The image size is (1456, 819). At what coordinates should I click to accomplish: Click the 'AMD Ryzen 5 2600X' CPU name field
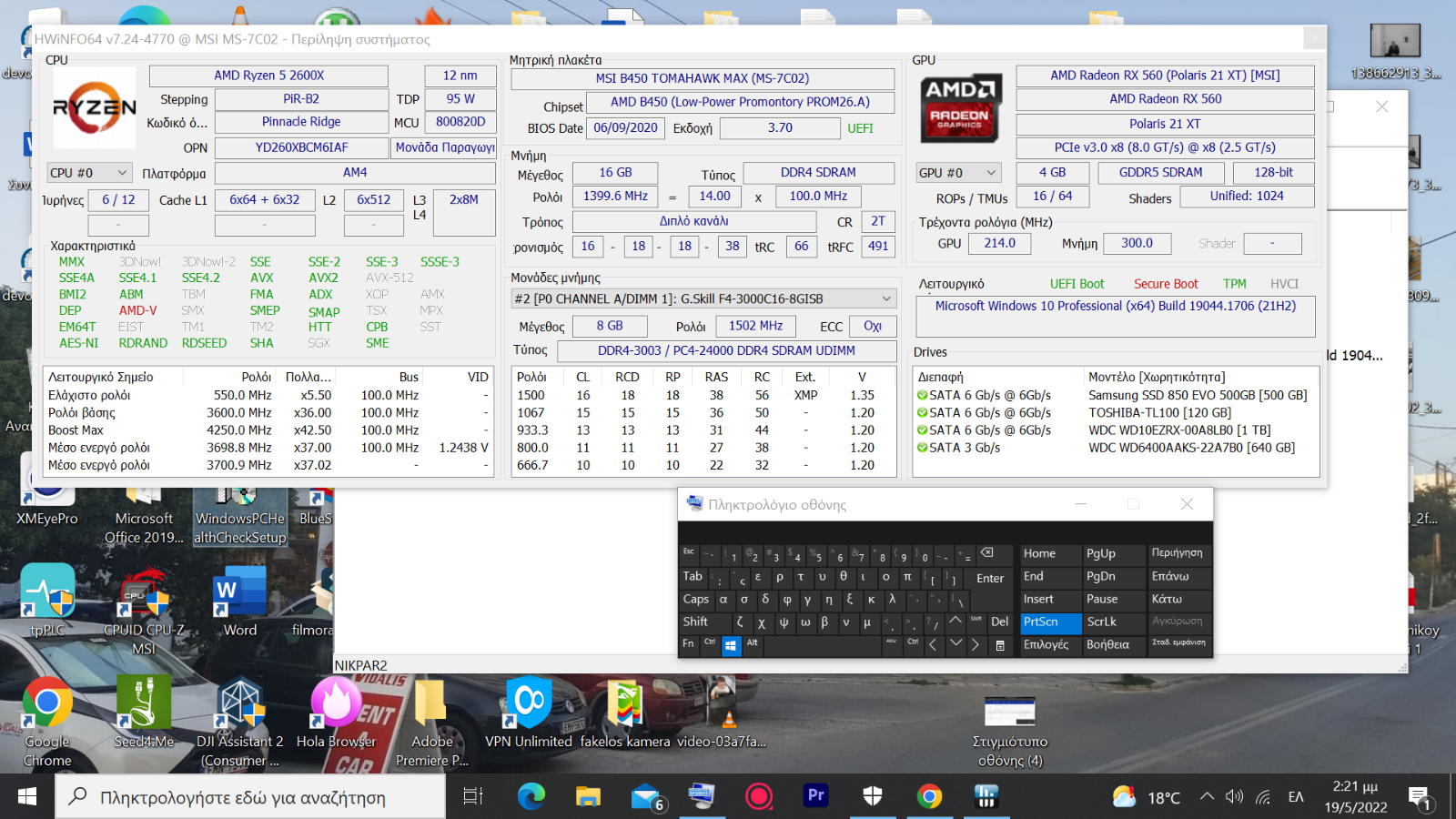268,76
